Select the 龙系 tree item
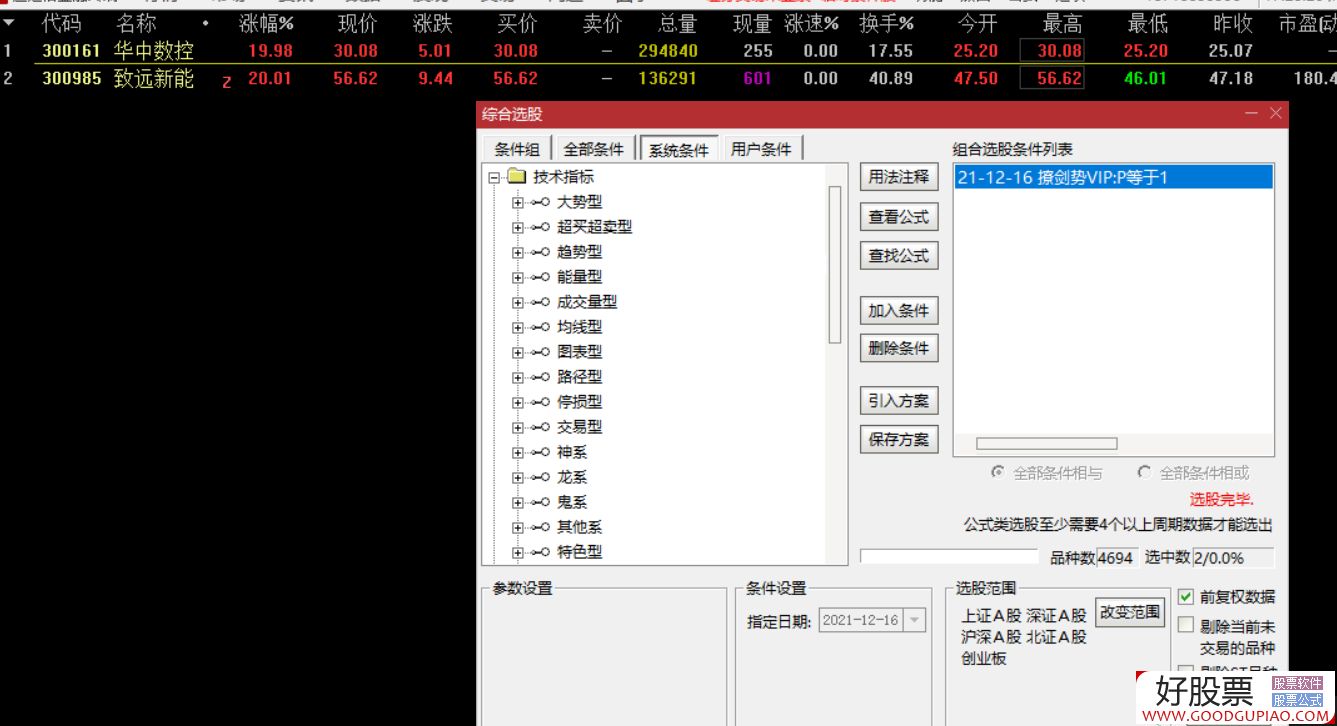Screen dimensions: 1337x726 coord(572,477)
